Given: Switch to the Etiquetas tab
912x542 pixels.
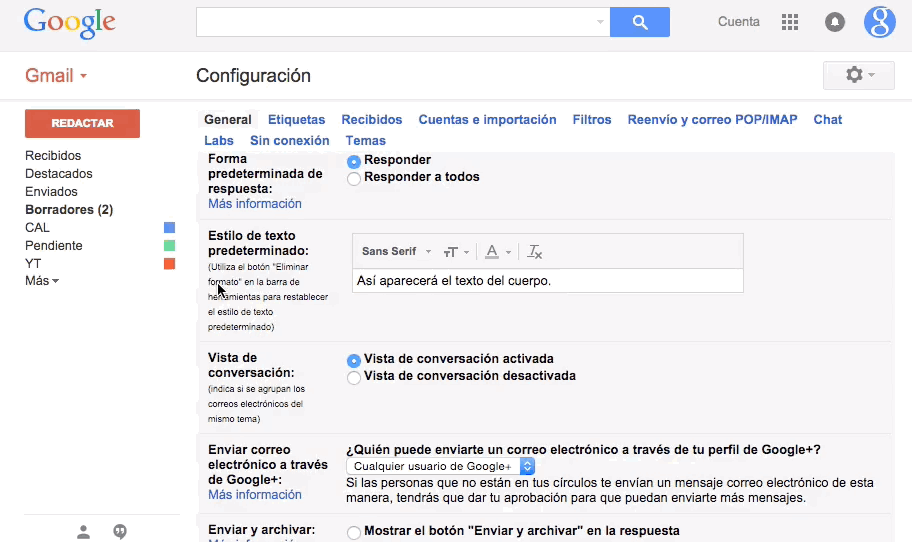Looking at the screenshot, I should point(296,119).
